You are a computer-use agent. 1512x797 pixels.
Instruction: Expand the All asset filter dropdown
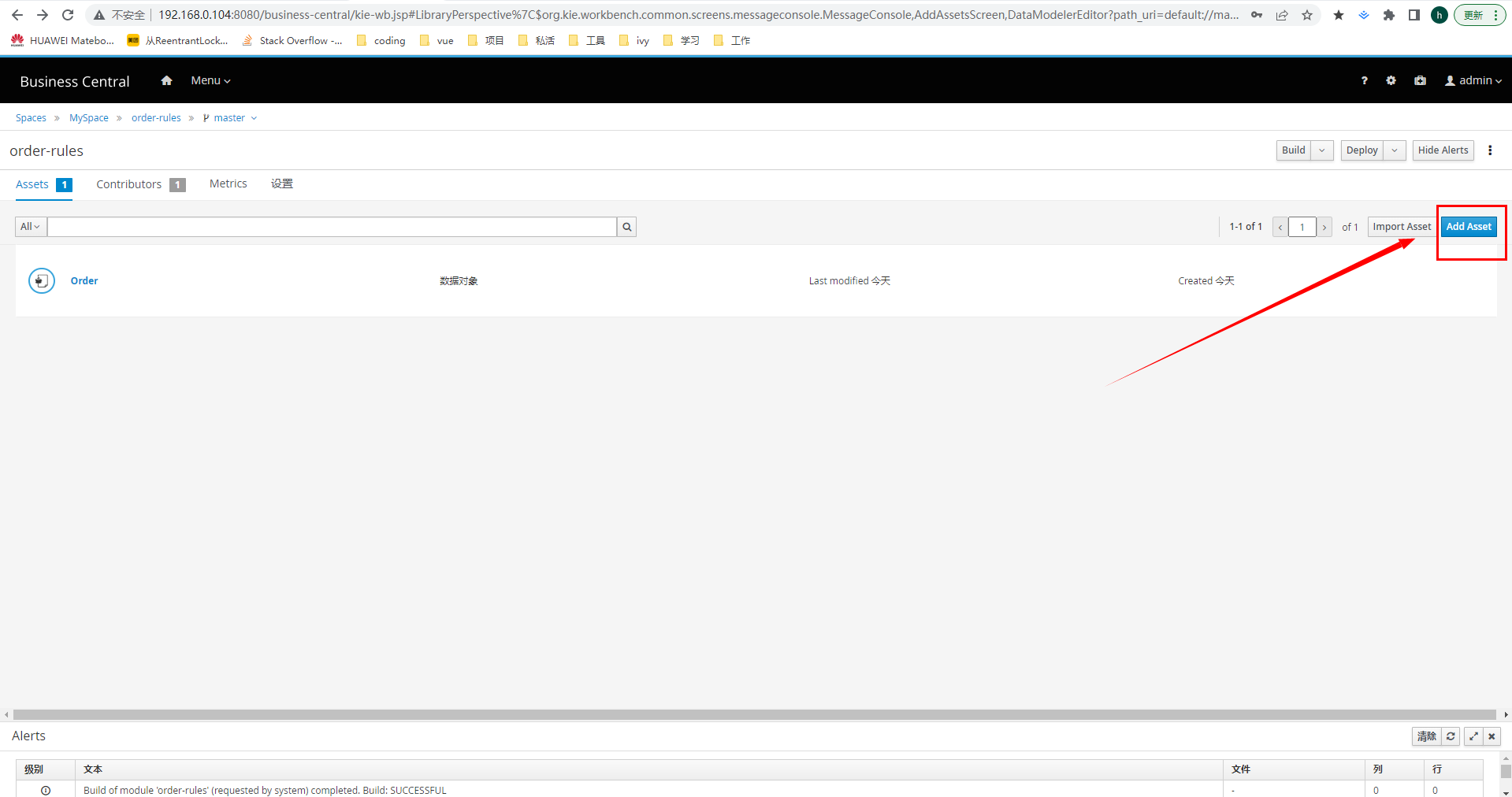pos(31,227)
